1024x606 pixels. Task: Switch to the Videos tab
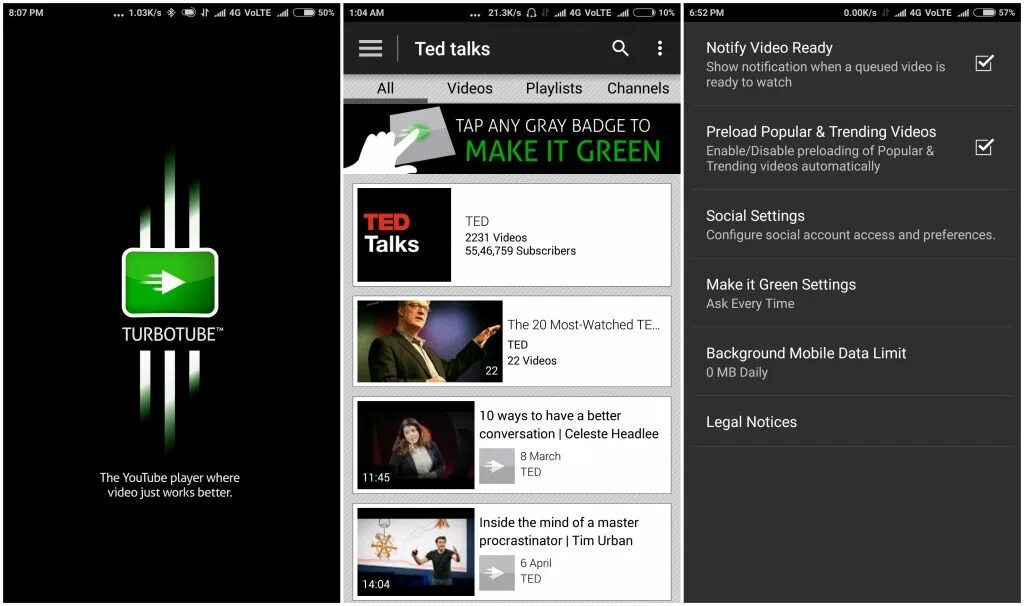click(470, 88)
